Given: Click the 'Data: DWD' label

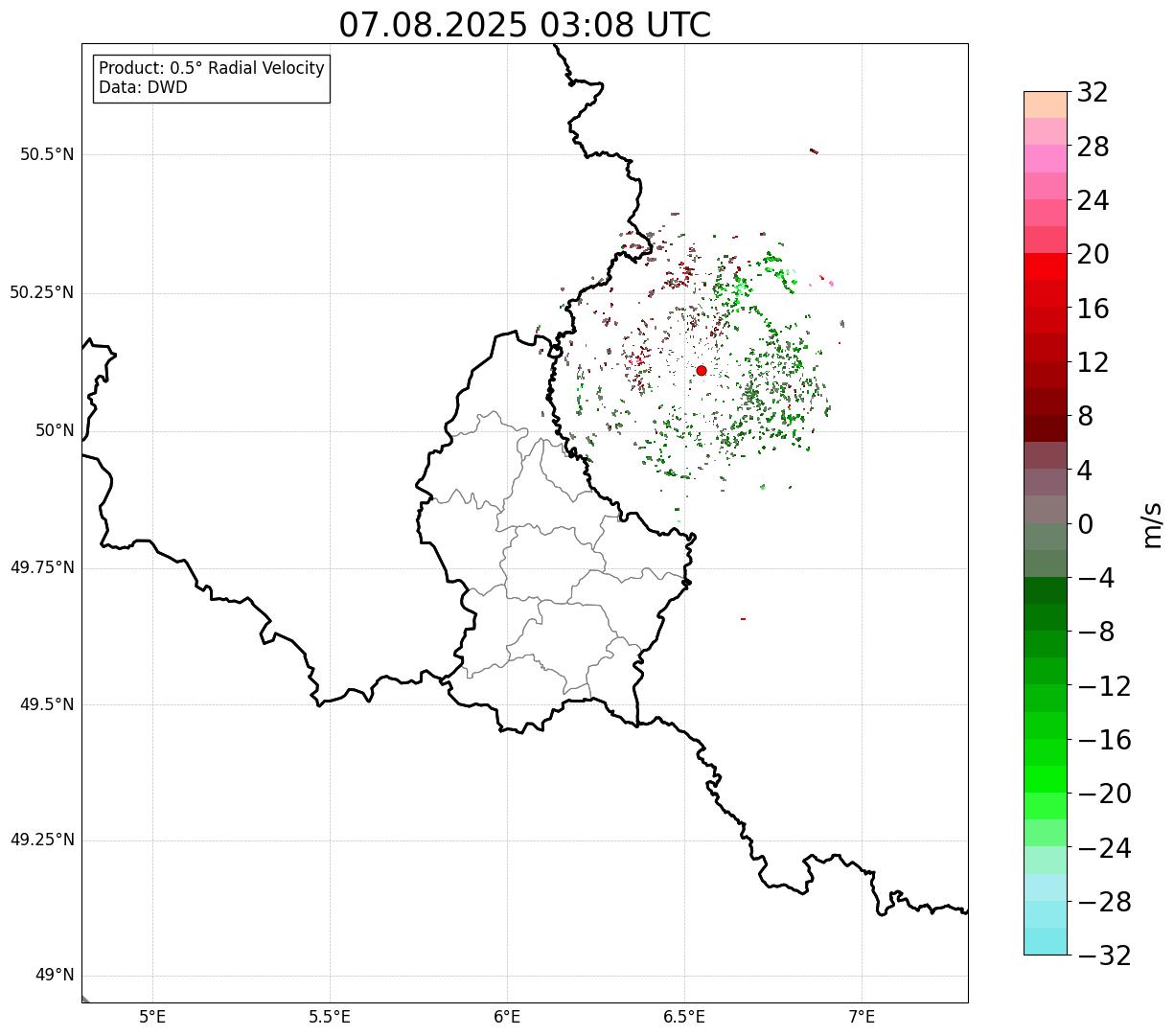Looking at the screenshot, I should click(x=144, y=88).
